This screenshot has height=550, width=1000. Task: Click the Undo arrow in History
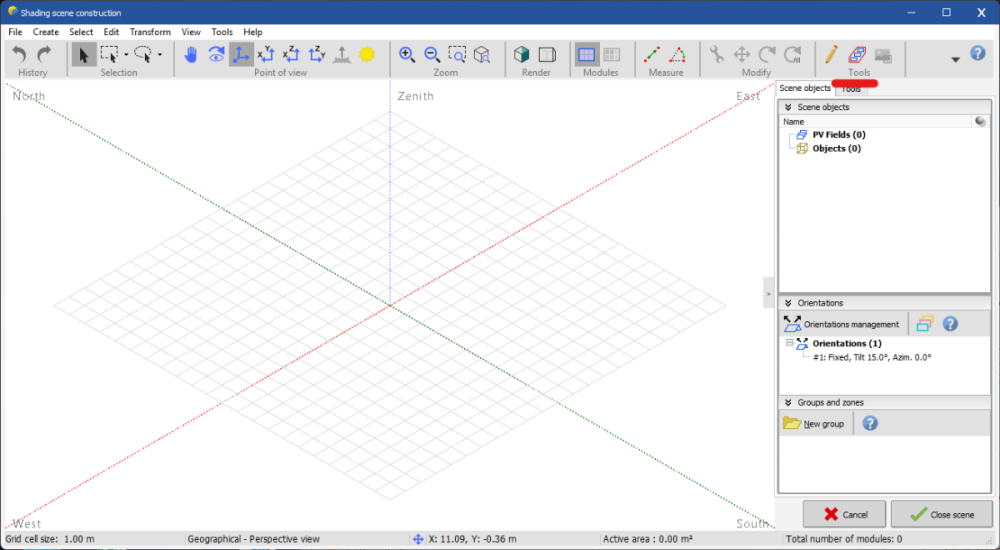[19, 55]
